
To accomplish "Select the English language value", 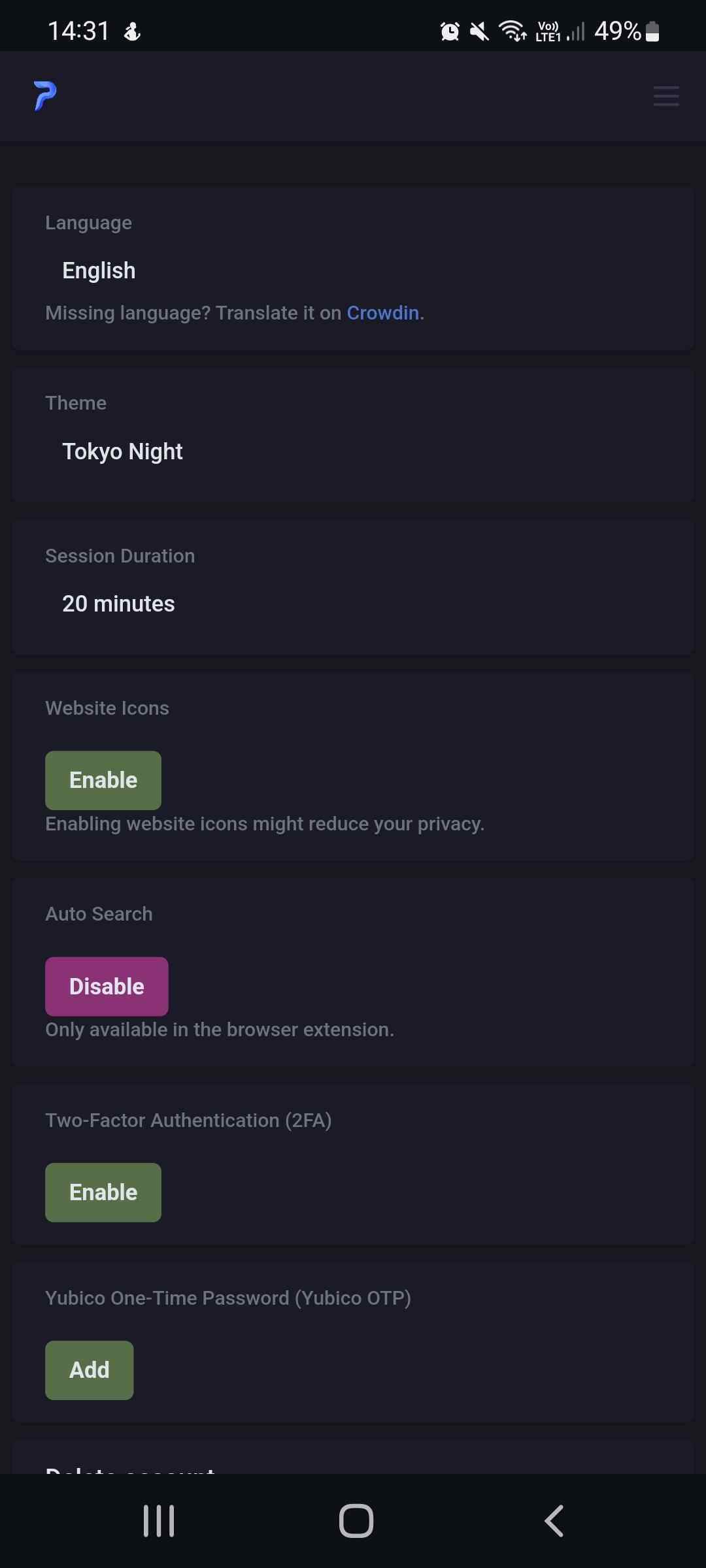I will click(x=98, y=270).
